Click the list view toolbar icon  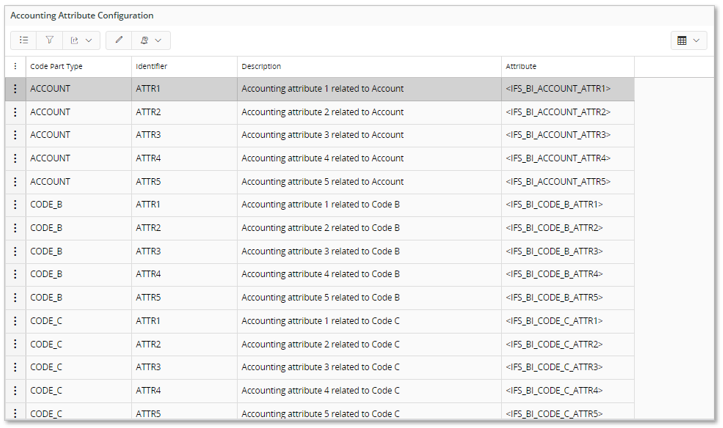click(x=24, y=41)
